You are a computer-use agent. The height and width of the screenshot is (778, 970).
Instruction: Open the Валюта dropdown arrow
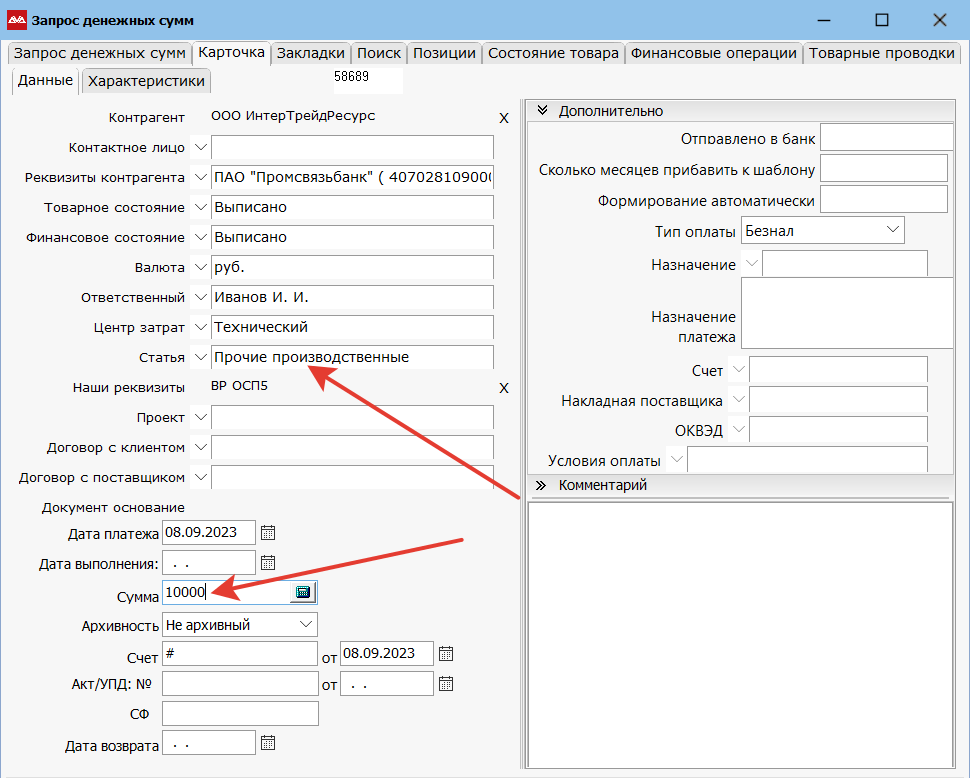pos(200,267)
